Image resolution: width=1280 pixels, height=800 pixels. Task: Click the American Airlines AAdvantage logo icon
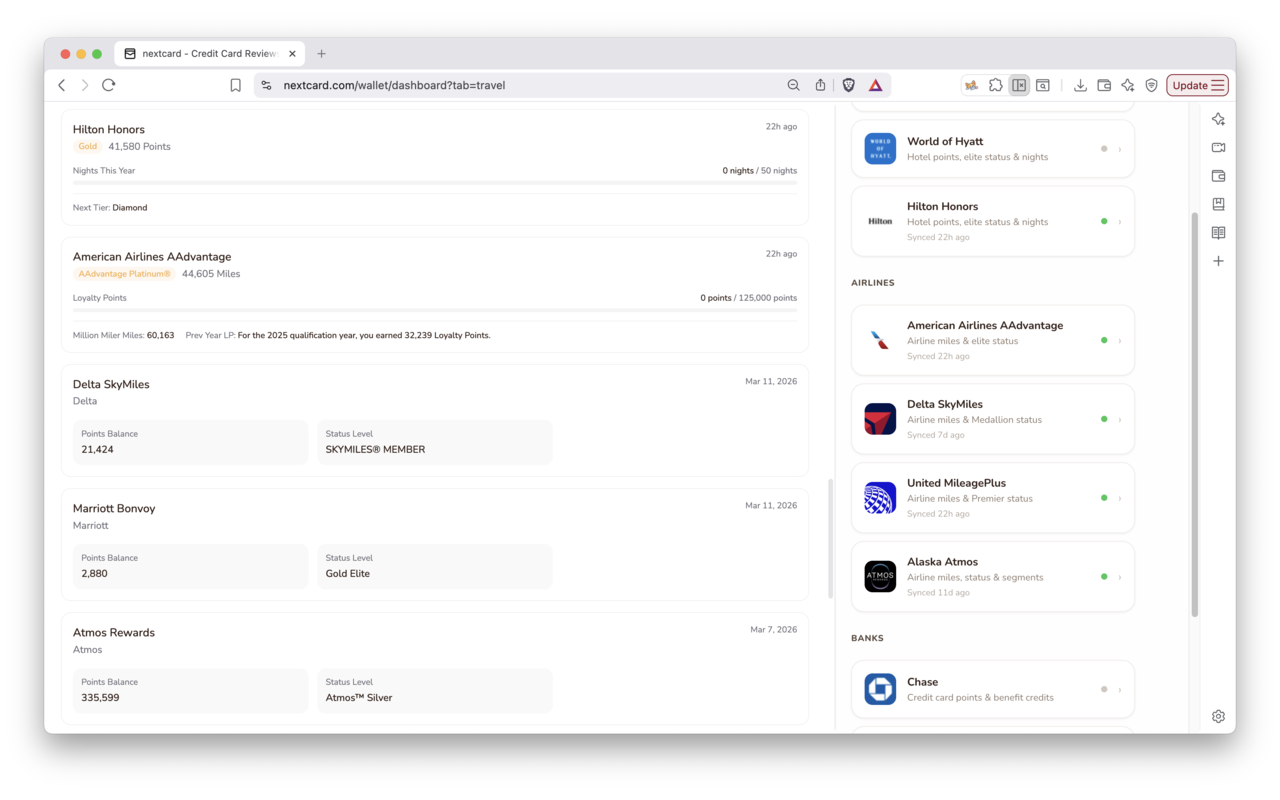point(880,340)
